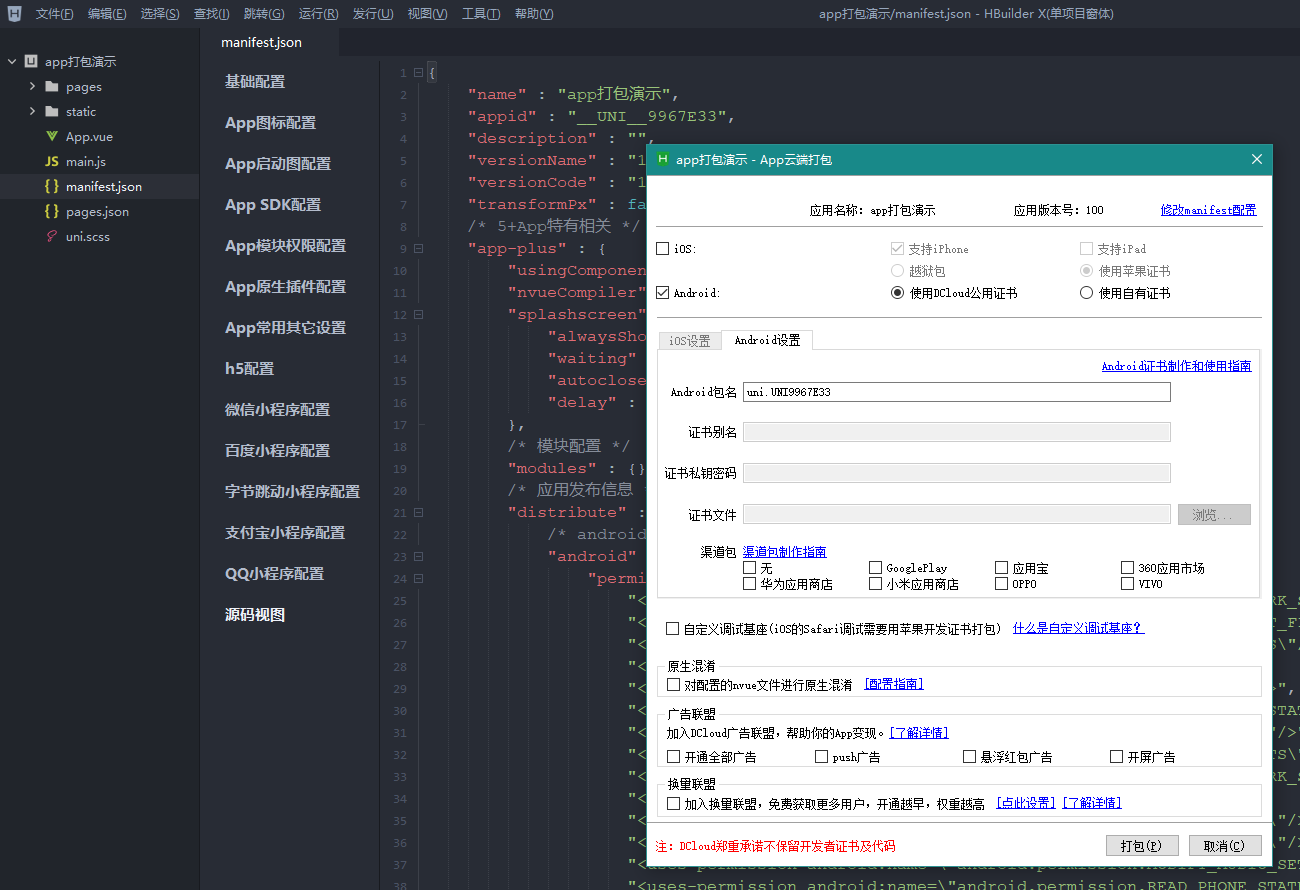This screenshot has height=890, width=1300.
Task: Enable the iOS platform checkbox
Action: [x=662, y=249]
